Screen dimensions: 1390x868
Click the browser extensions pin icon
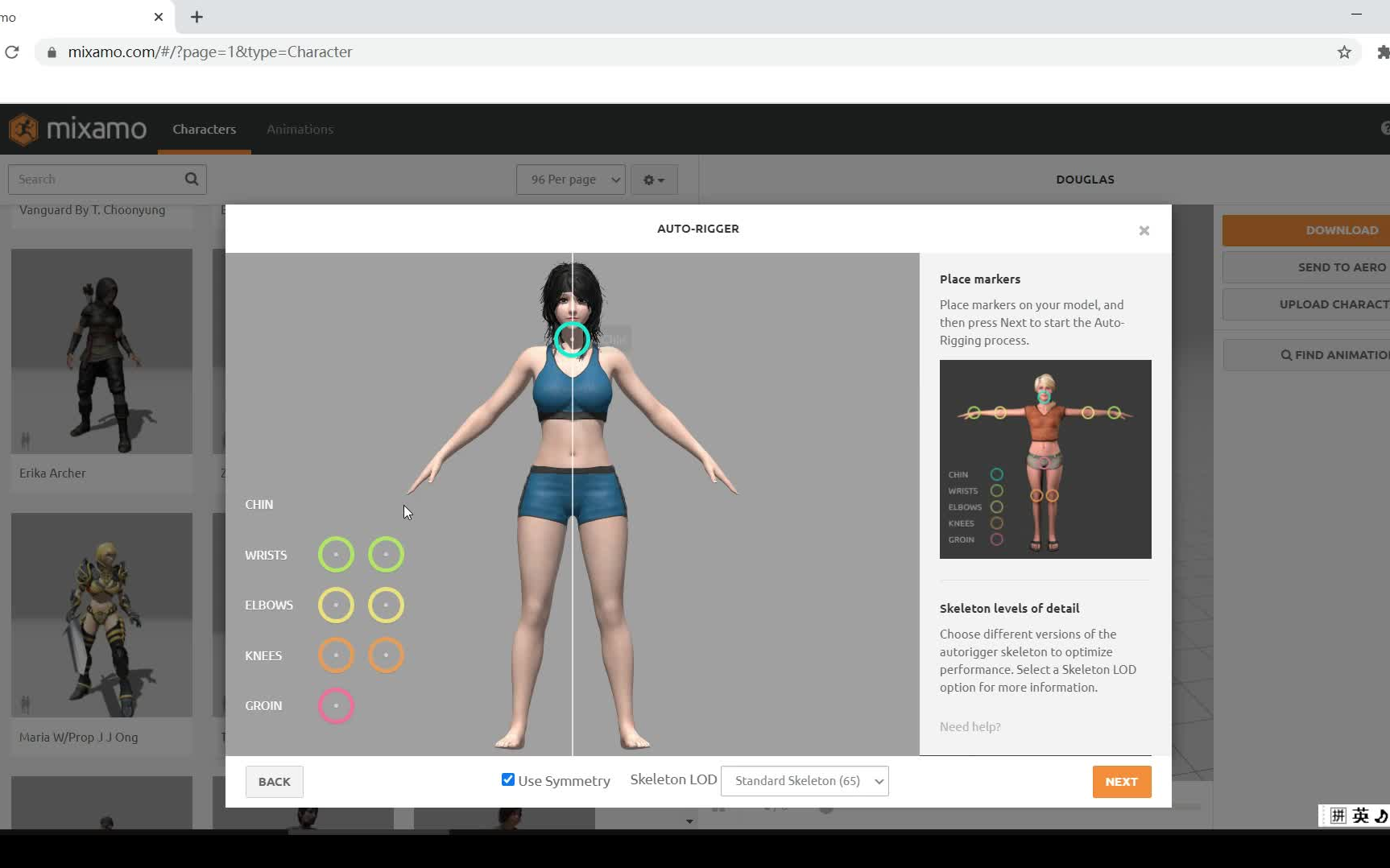click(x=1384, y=52)
